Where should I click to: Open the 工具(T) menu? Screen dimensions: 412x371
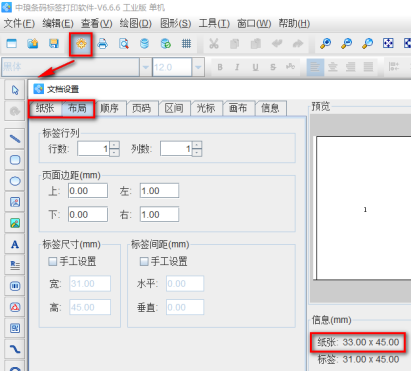pyautogui.click(x=214, y=23)
